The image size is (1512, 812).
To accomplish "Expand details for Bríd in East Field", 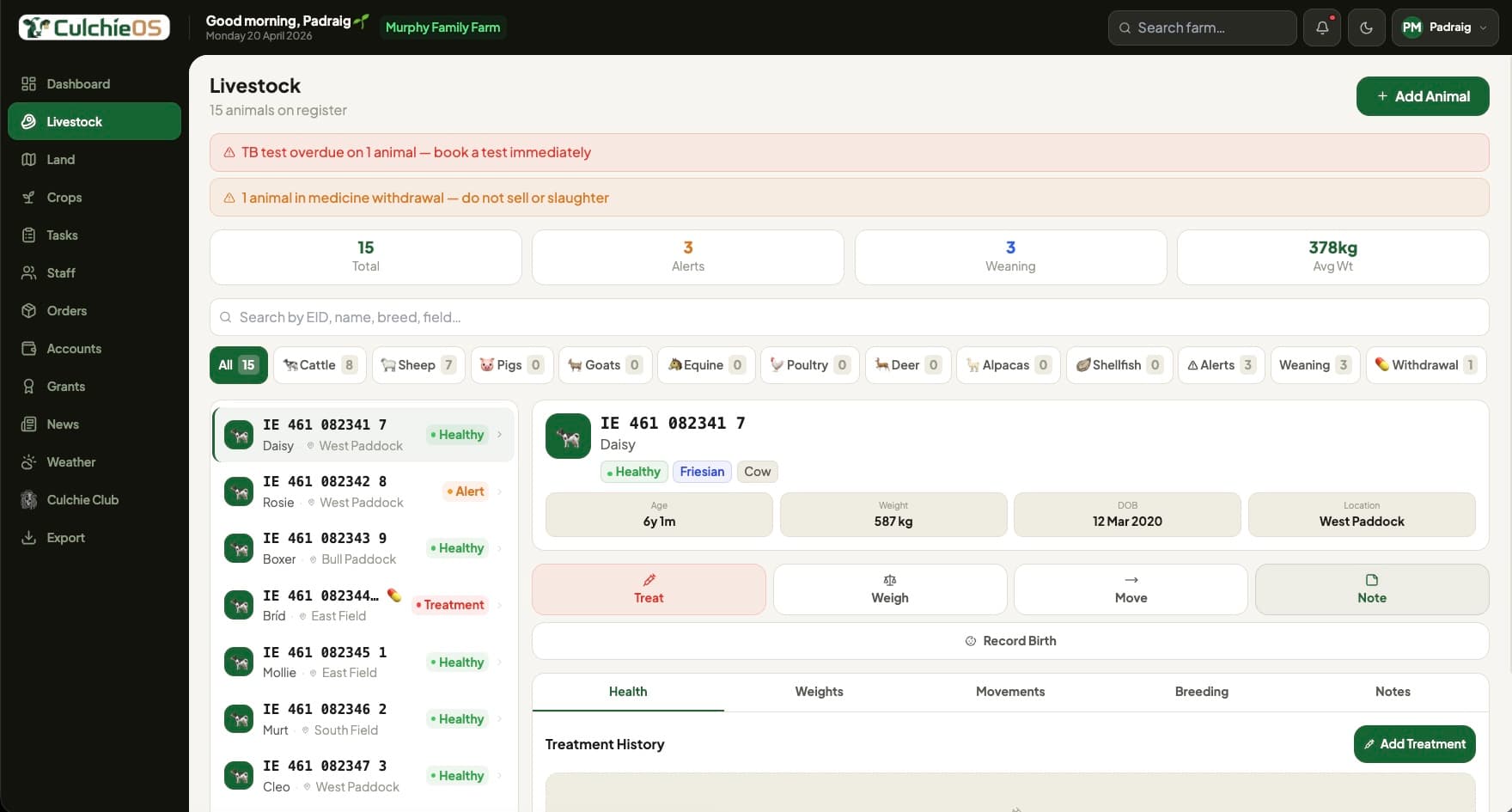I will (501, 604).
